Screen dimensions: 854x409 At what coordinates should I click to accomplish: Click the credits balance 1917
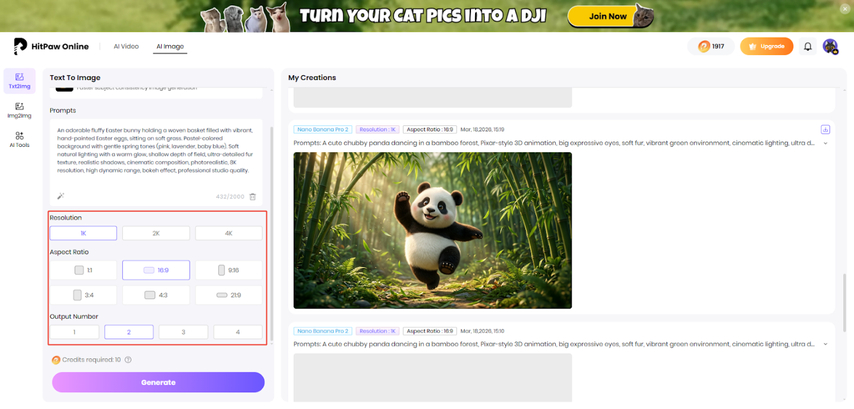click(711, 46)
